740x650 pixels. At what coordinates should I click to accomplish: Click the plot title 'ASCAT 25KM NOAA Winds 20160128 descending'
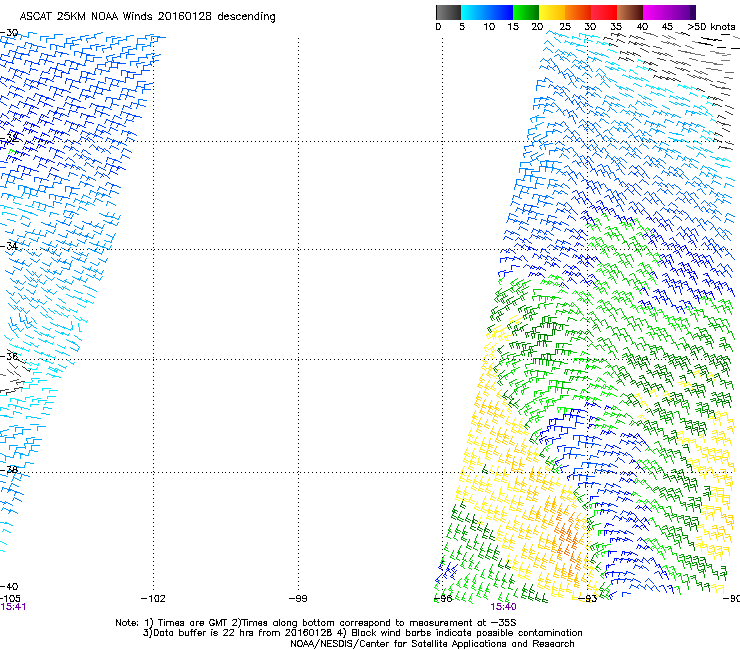pos(147,17)
